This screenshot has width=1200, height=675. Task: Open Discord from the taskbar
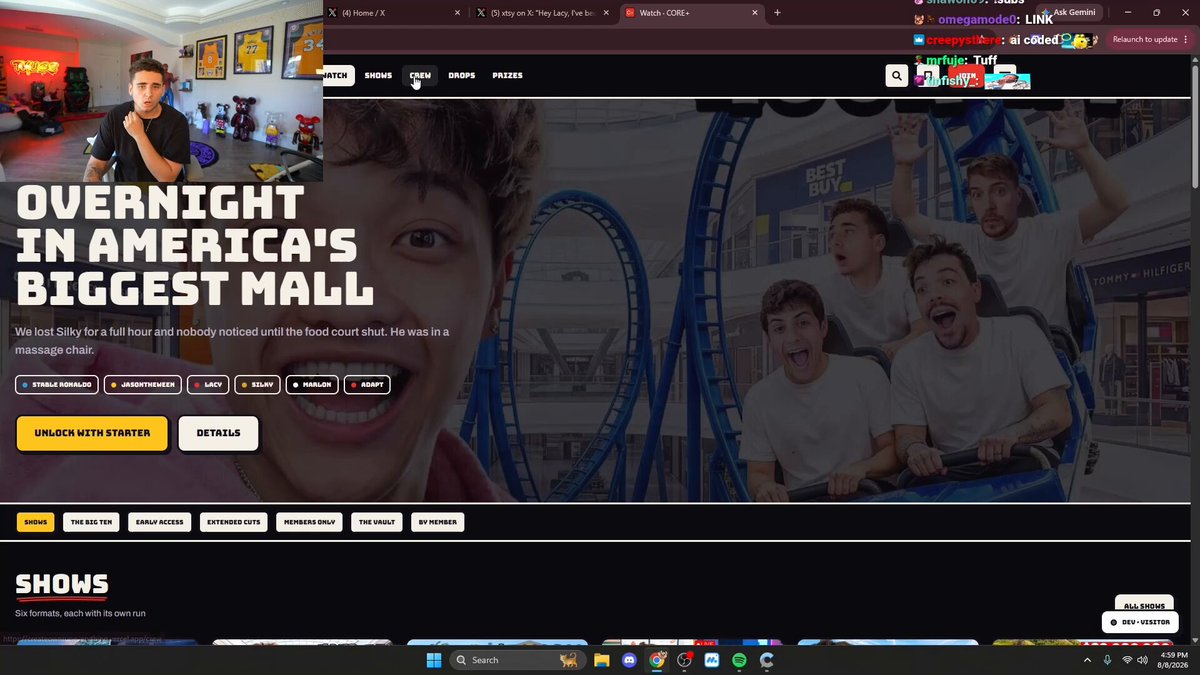[629, 660]
